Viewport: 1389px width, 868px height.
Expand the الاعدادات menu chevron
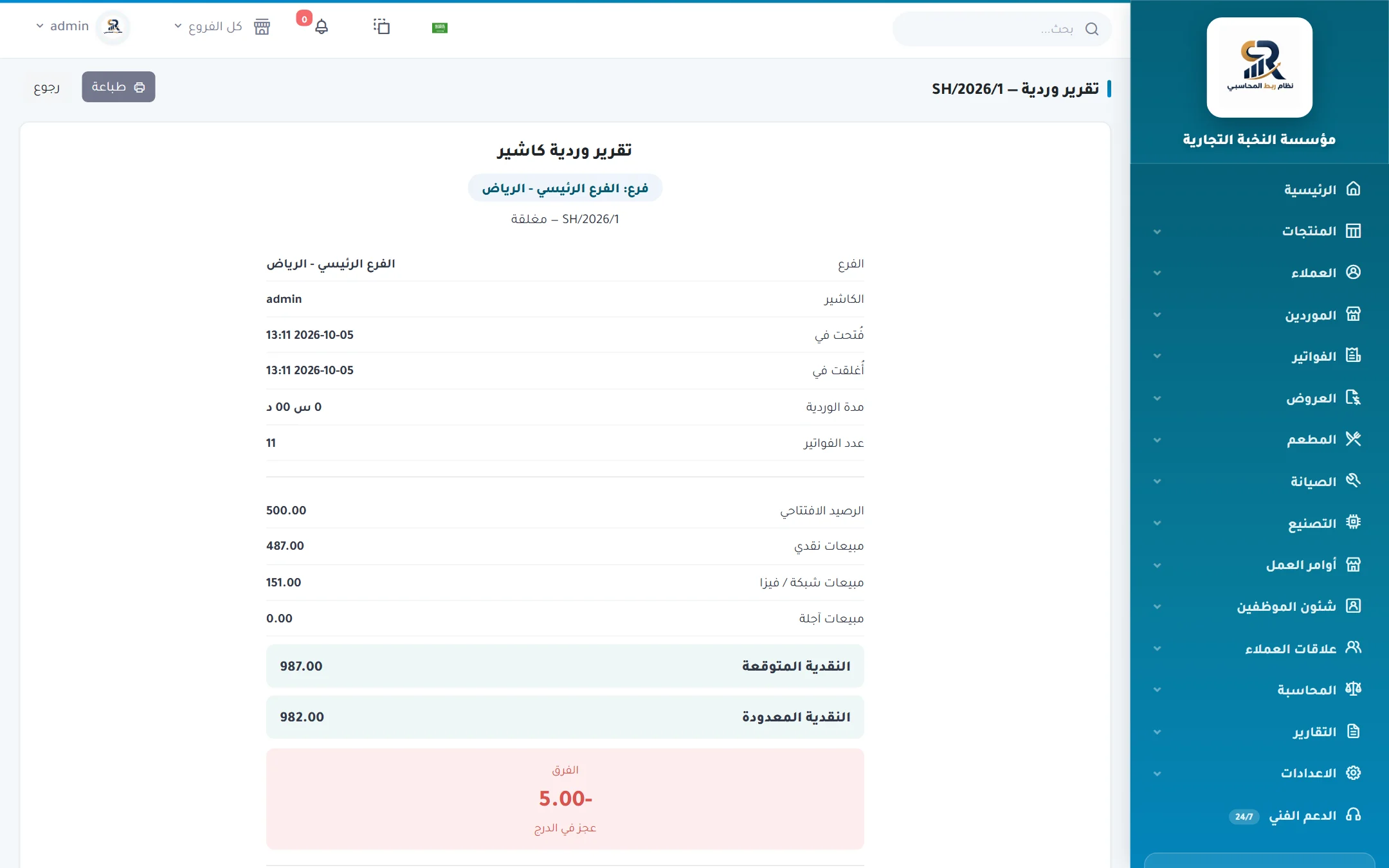pyautogui.click(x=1157, y=773)
